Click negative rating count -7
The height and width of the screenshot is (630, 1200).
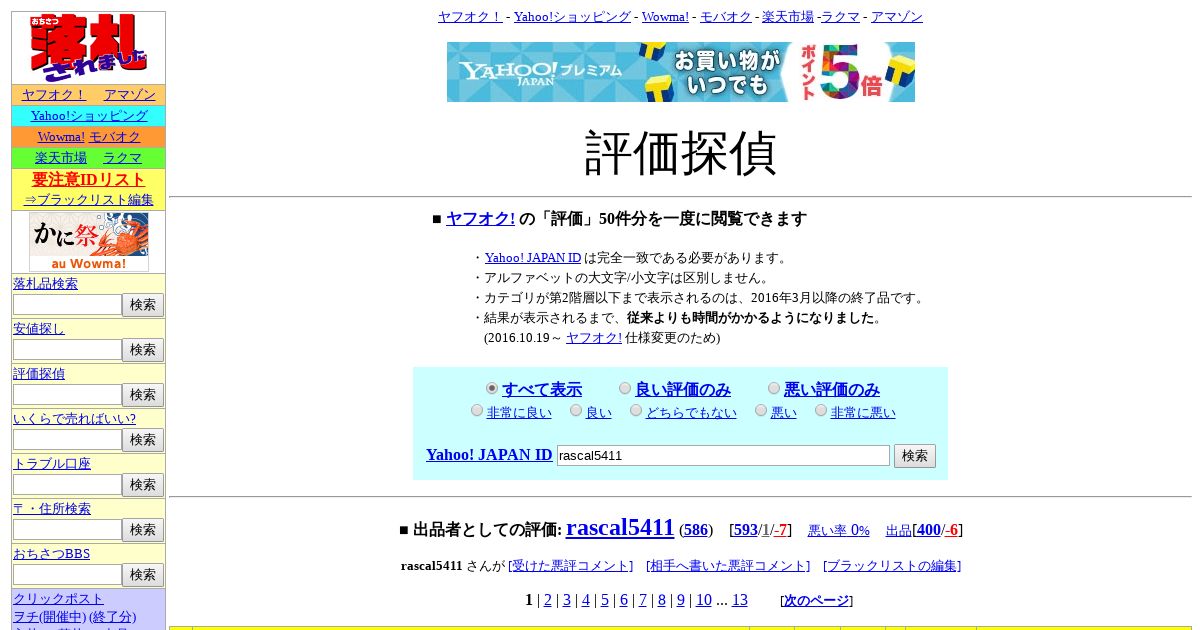tap(781, 530)
